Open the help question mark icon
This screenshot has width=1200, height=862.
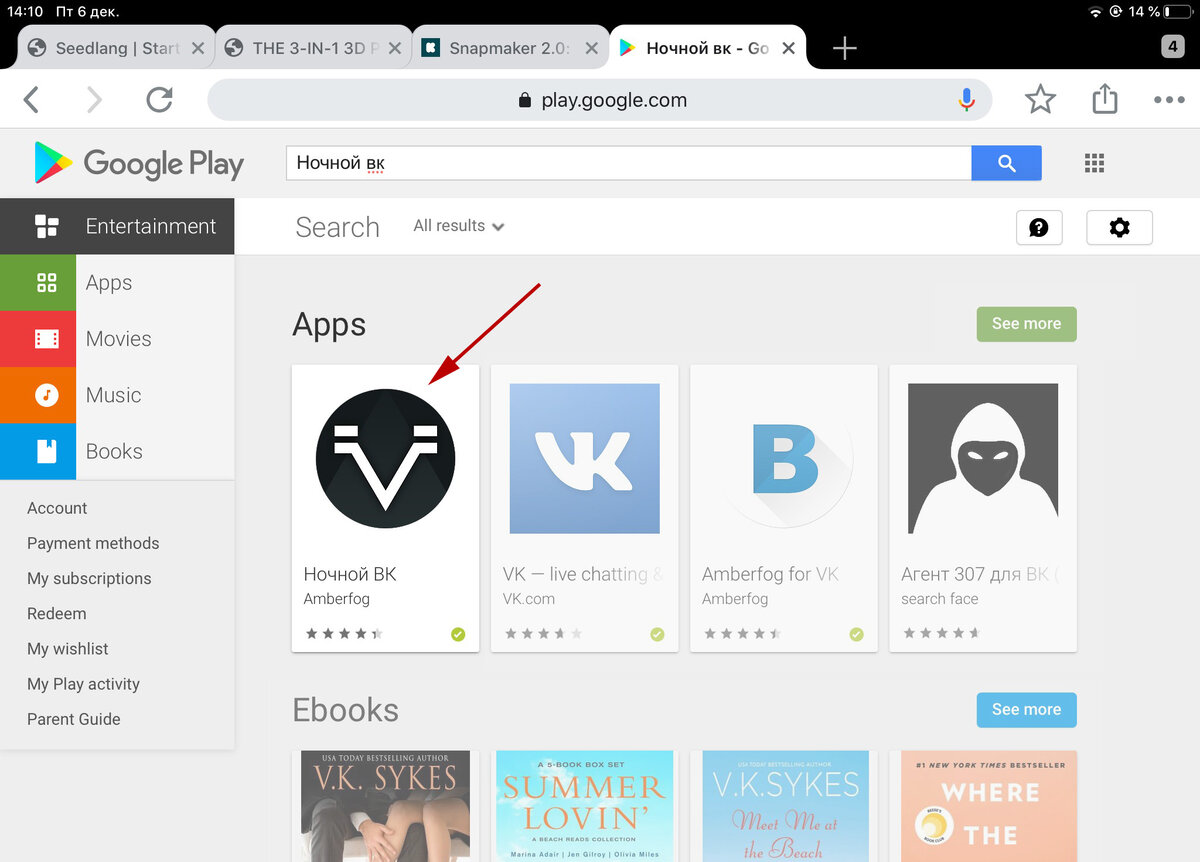pyautogui.click(x=1039, y=227)
